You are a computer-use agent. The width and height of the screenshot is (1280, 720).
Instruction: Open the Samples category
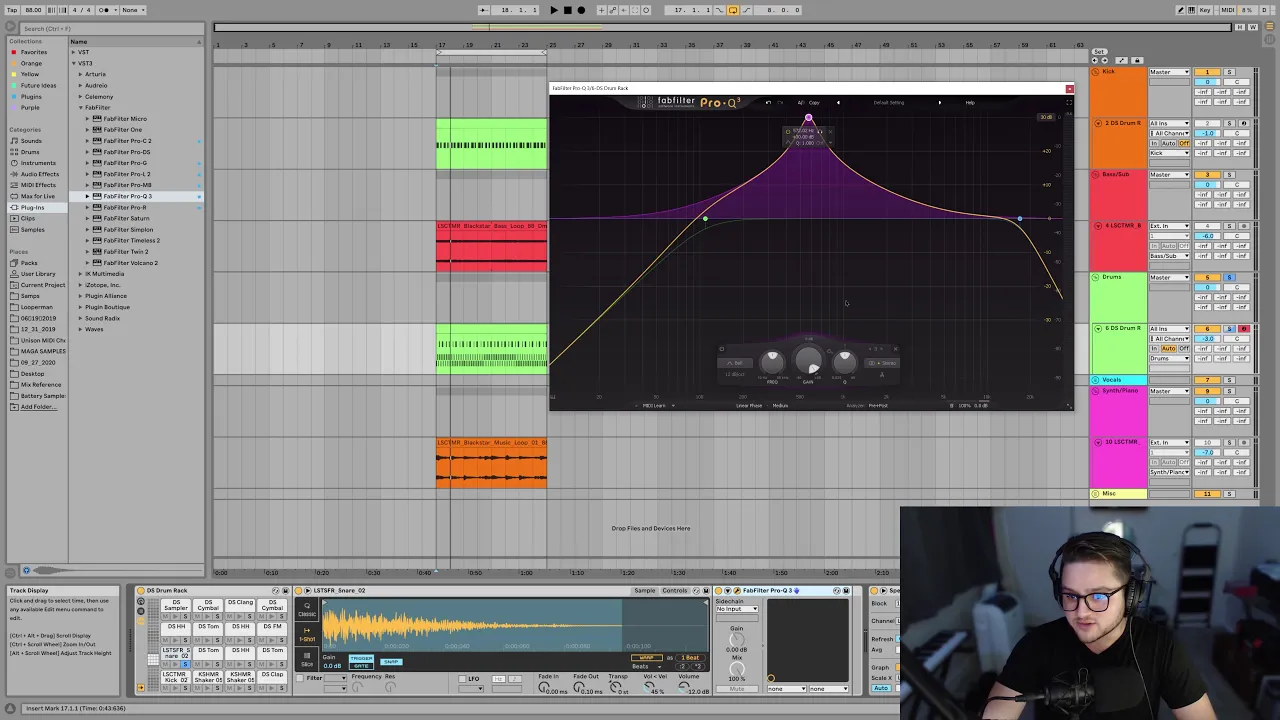[32, 229]
